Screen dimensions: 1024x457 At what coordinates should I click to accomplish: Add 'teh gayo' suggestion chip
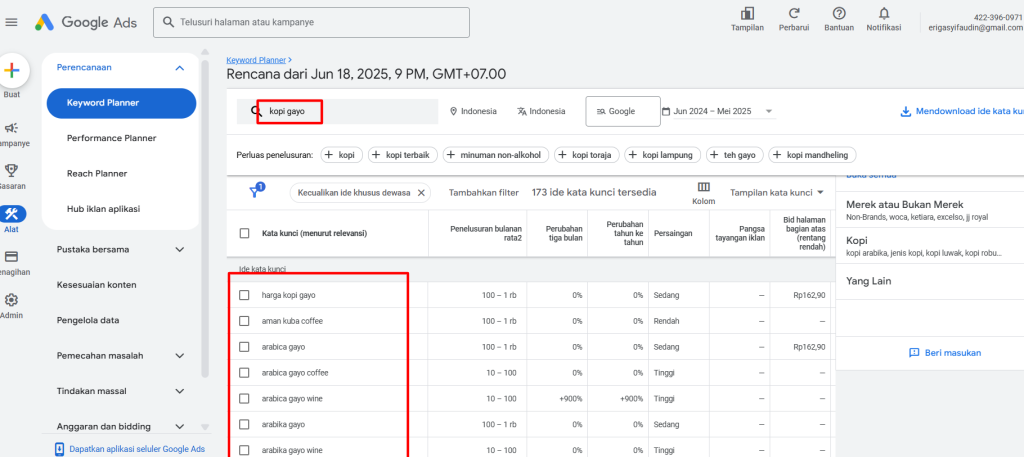pyautogui.click(x=734, y=155)
